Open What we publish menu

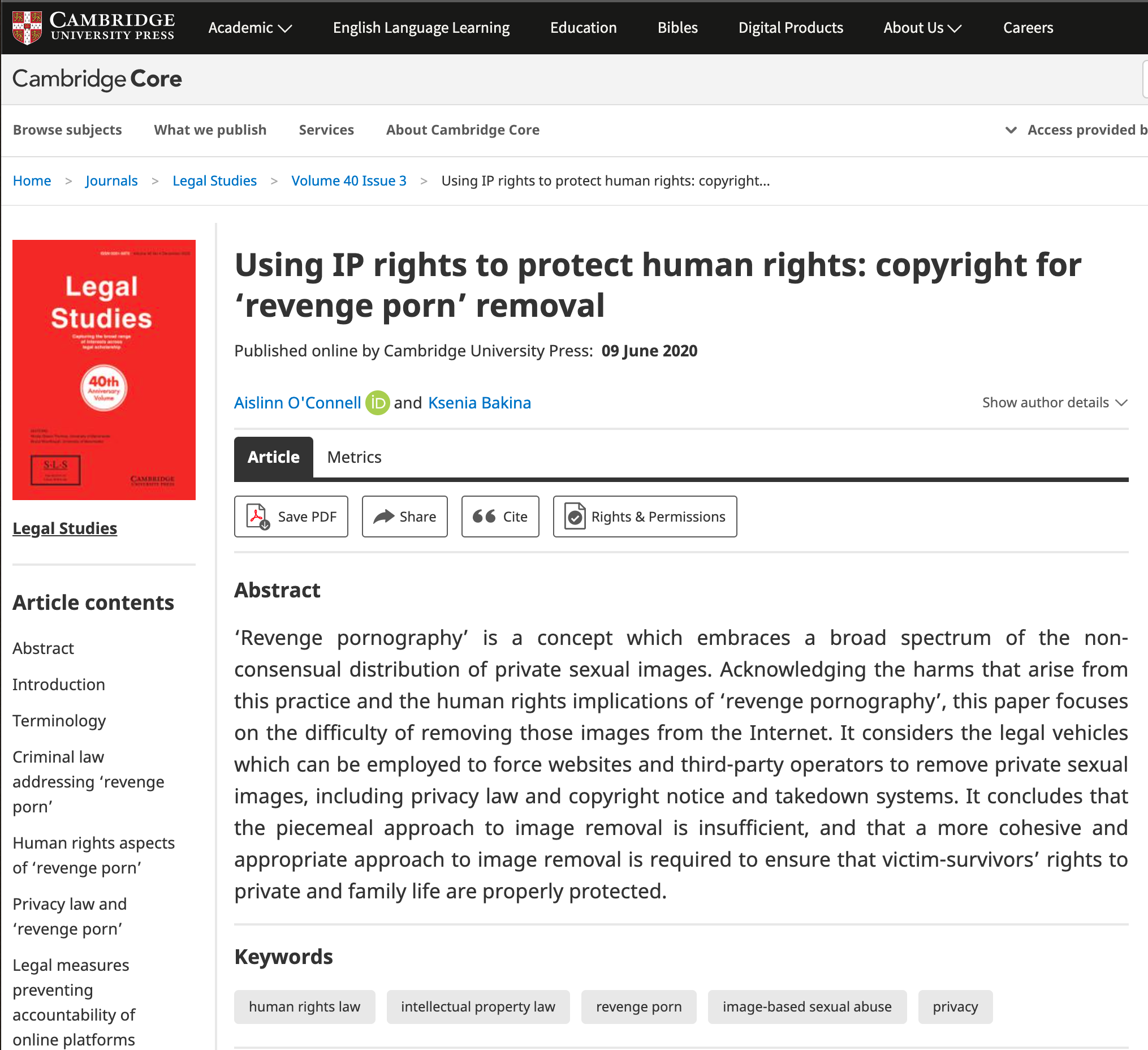pyautogui.click(x=210, y=130)
